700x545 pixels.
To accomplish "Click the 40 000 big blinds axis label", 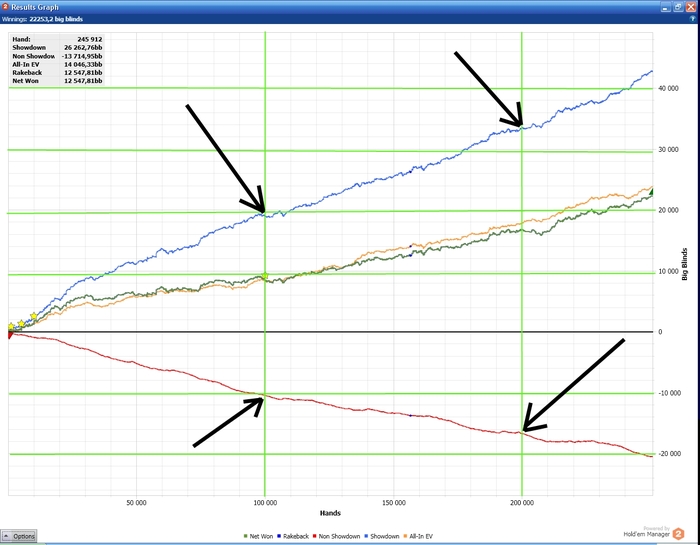I will (668, 88).
